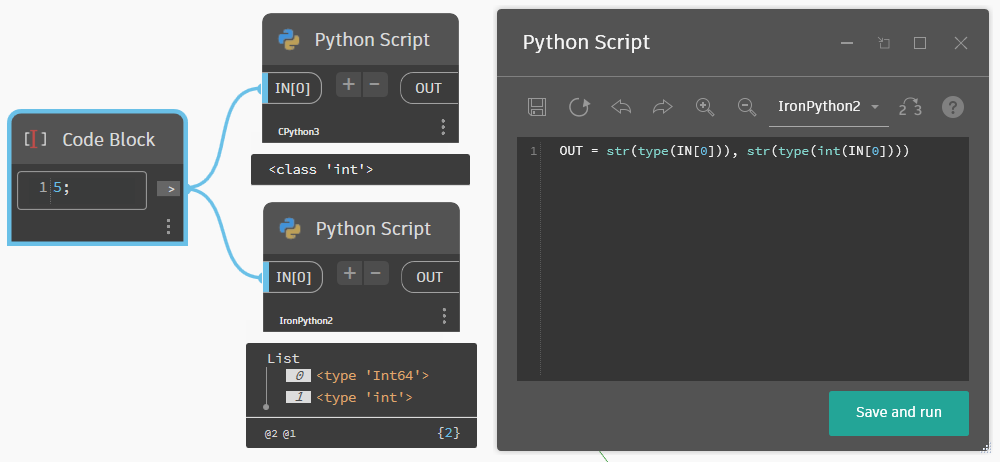
Task: Open the IronPython2 engine dropdown
Action: click(828, 107)
